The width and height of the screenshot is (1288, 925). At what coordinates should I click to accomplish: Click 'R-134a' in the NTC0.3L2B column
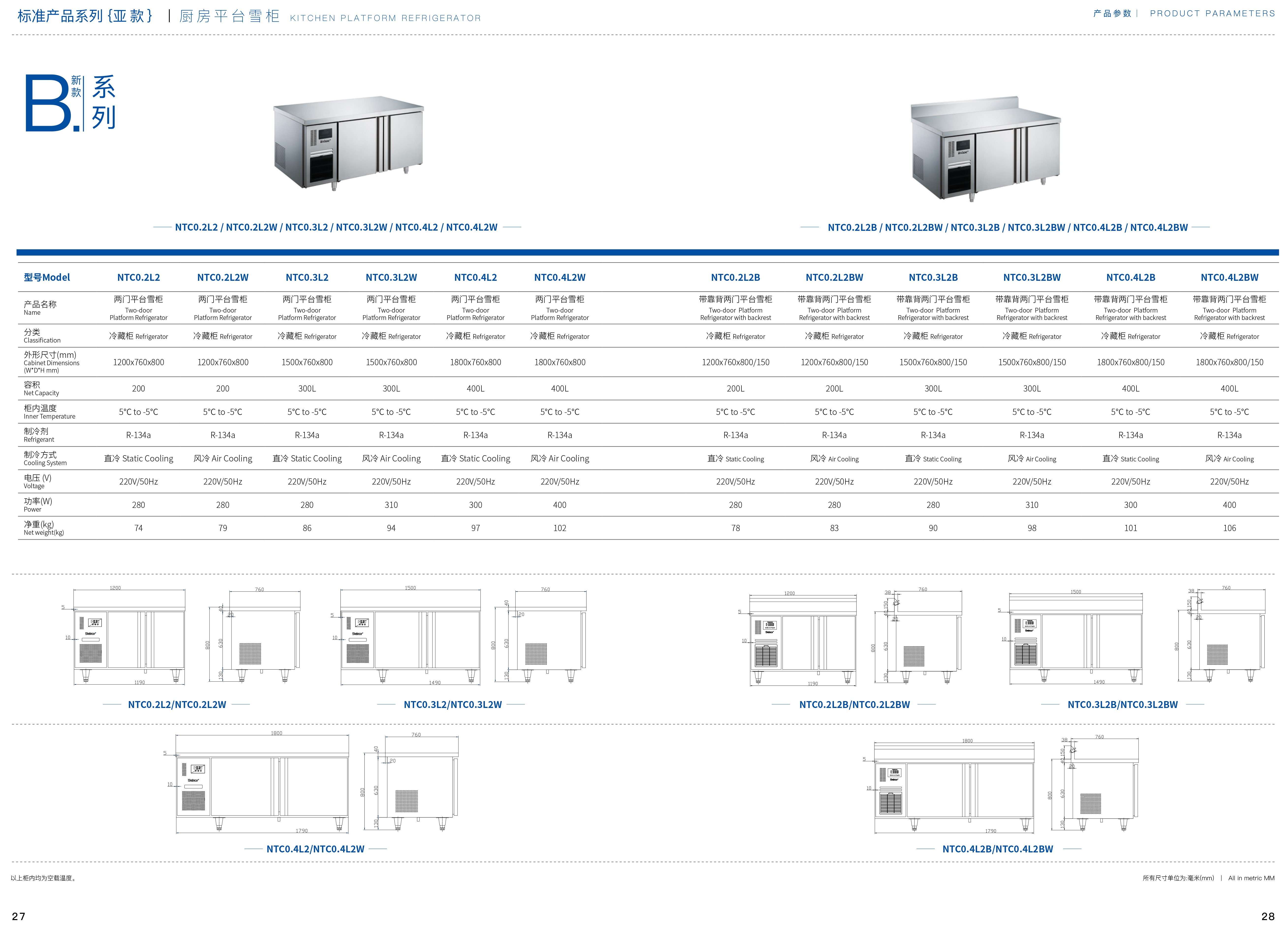click(x=933, y=435)
